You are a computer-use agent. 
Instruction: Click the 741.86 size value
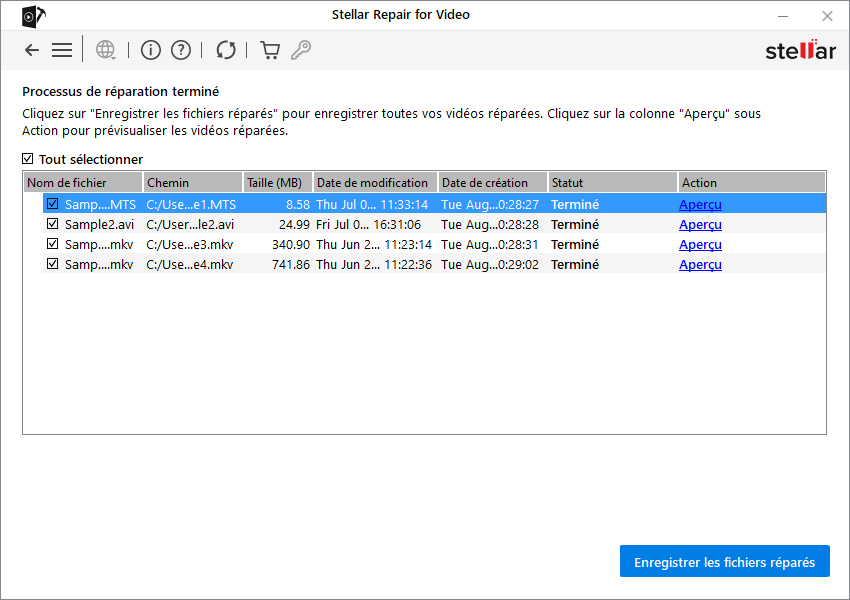(x=291, y=265)
